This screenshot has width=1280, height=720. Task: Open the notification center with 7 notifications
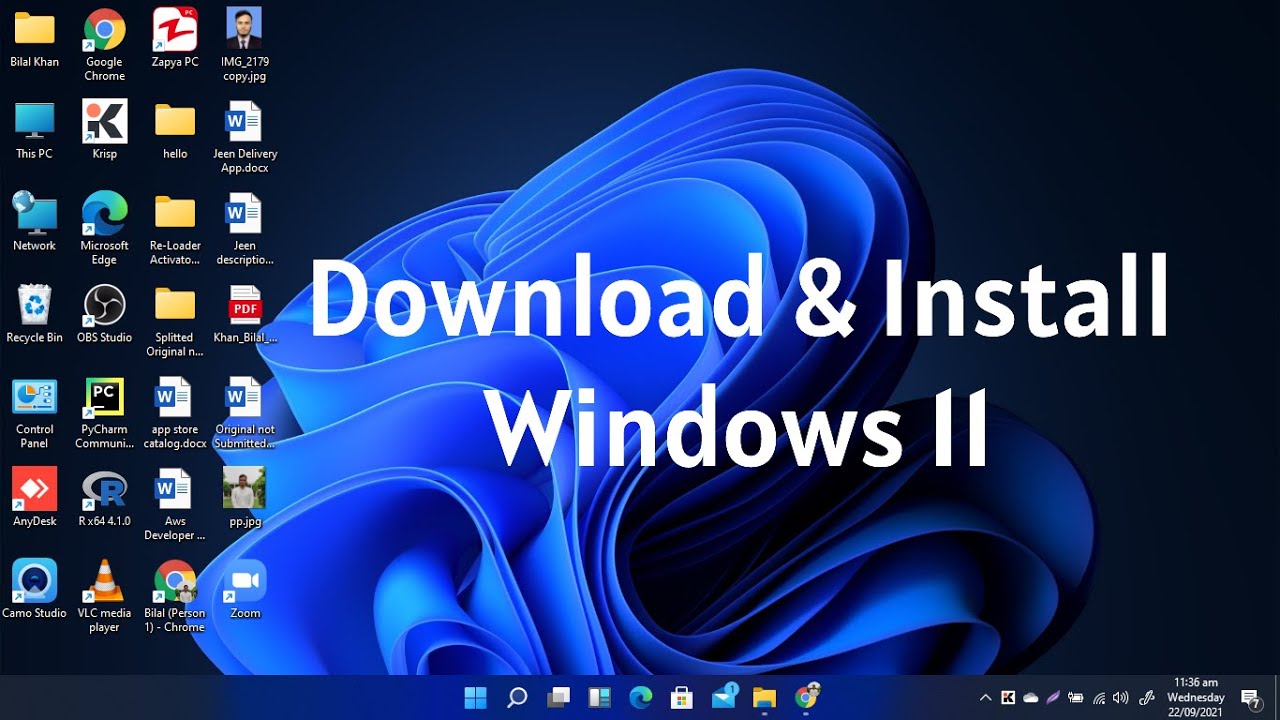coord(1250,698)
